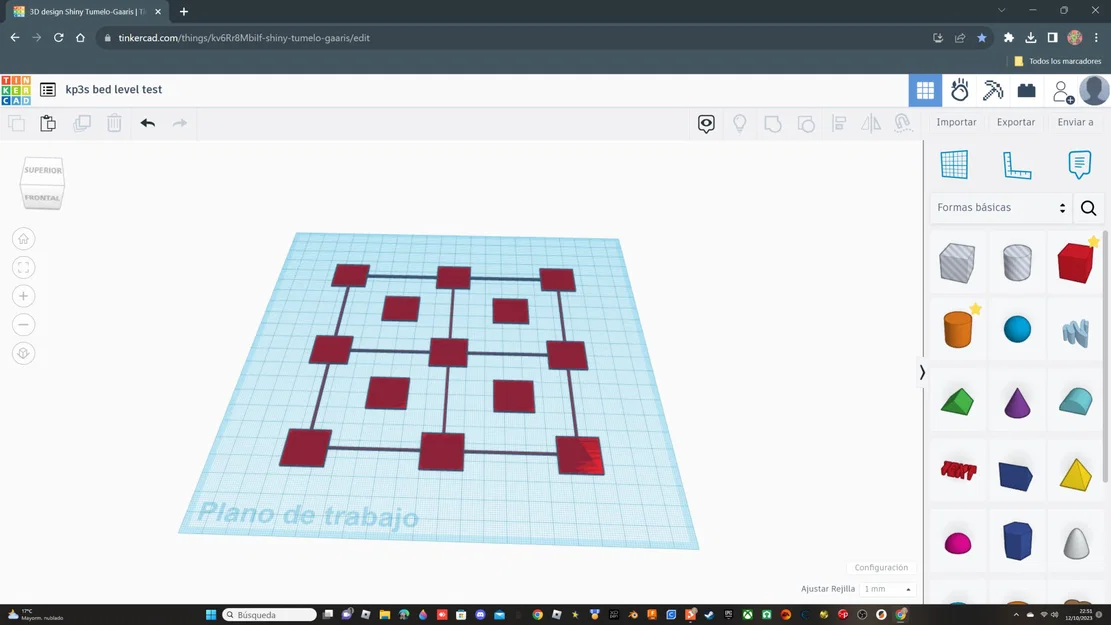Zoom out with the minus icon
The image size is (1111, 625).
pyautogui.click(x=23, y=325)
